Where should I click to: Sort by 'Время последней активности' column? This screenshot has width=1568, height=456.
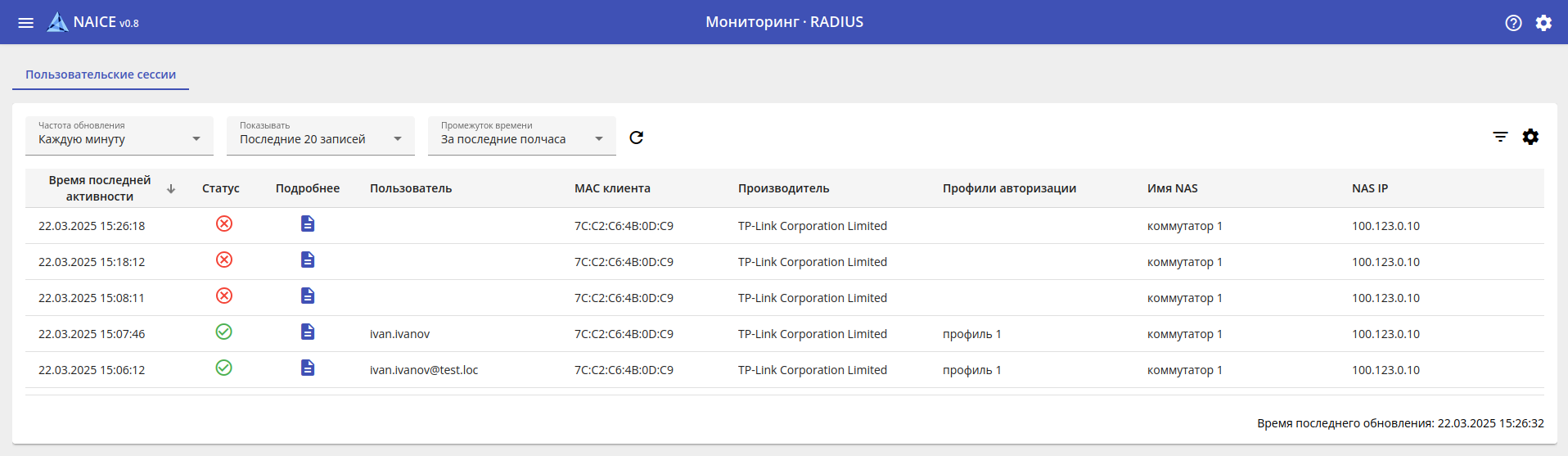click(x=100, y=188)
